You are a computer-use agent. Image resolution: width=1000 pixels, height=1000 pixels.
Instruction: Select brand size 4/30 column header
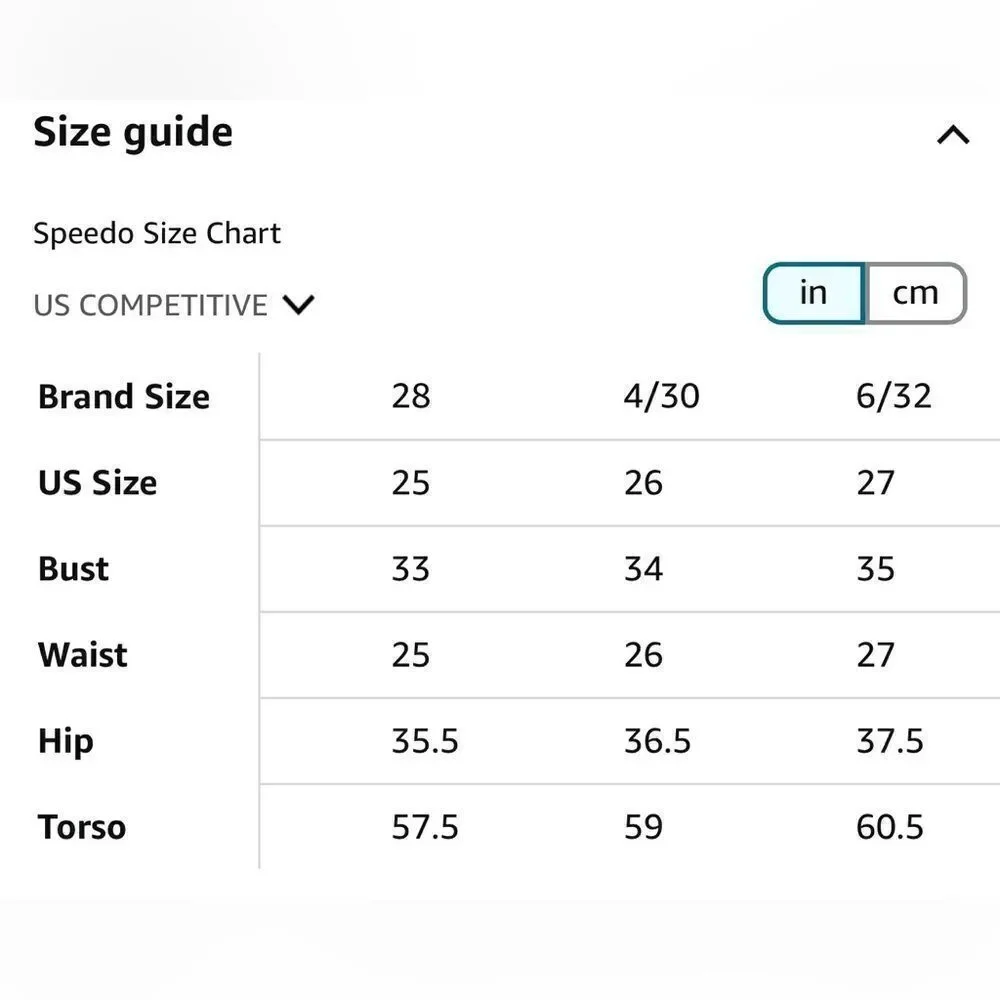(661, 396)
